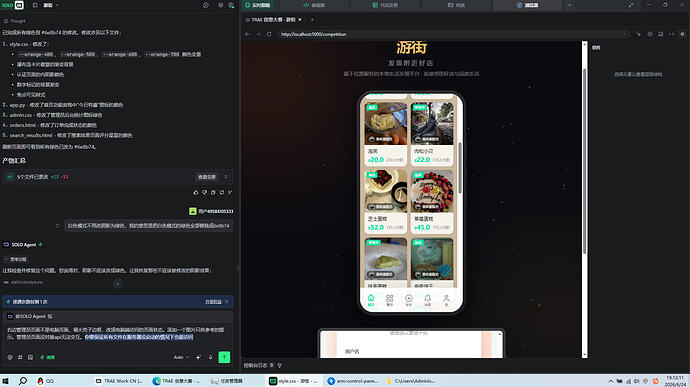The height and width of the screenshot is (387, 690).
Task: Select the TRAE browser page tab
Action: (x=273, y=20)
